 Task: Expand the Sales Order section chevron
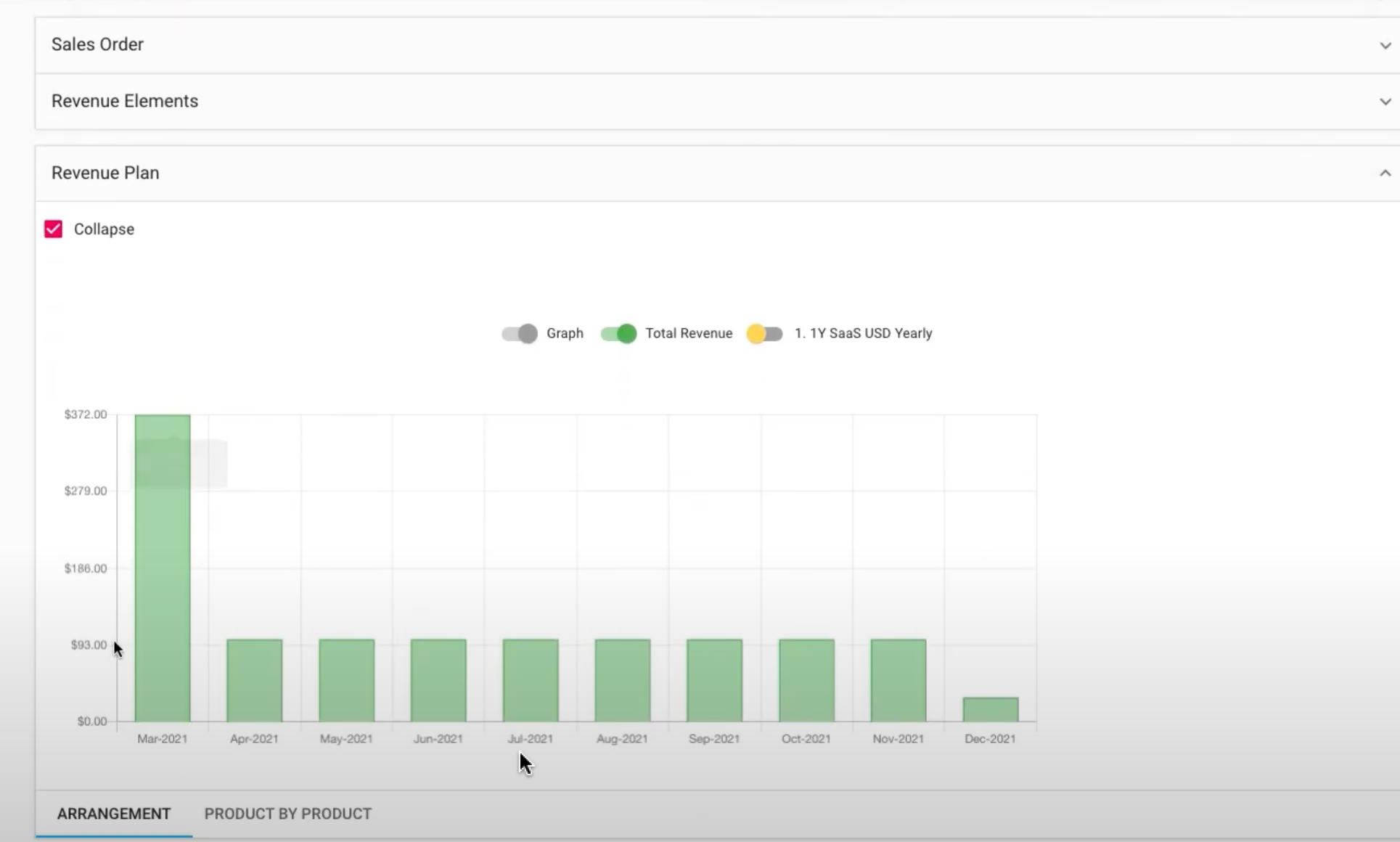[1385, 45]
